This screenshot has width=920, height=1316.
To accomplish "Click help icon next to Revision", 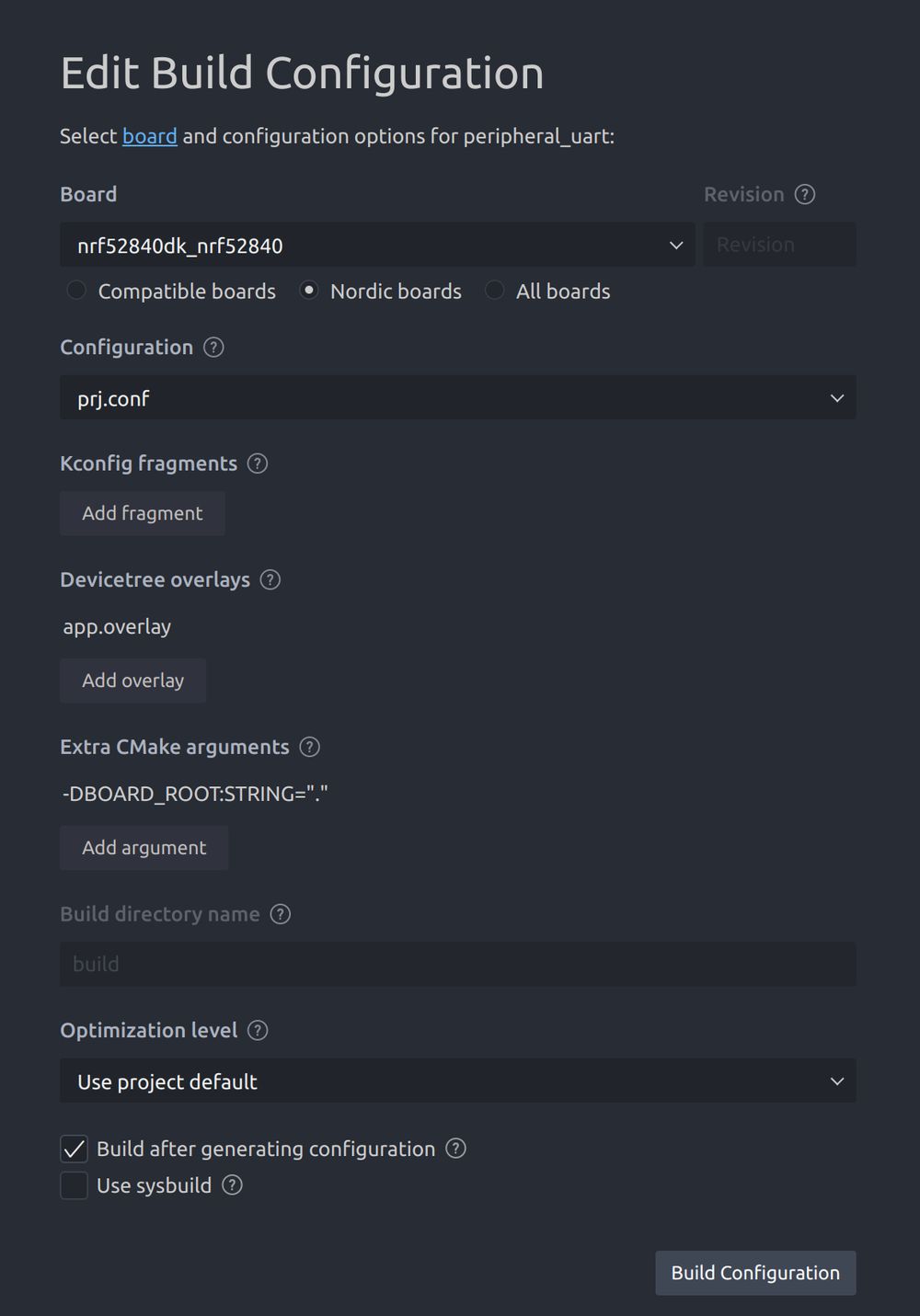I will coord(805,194).
